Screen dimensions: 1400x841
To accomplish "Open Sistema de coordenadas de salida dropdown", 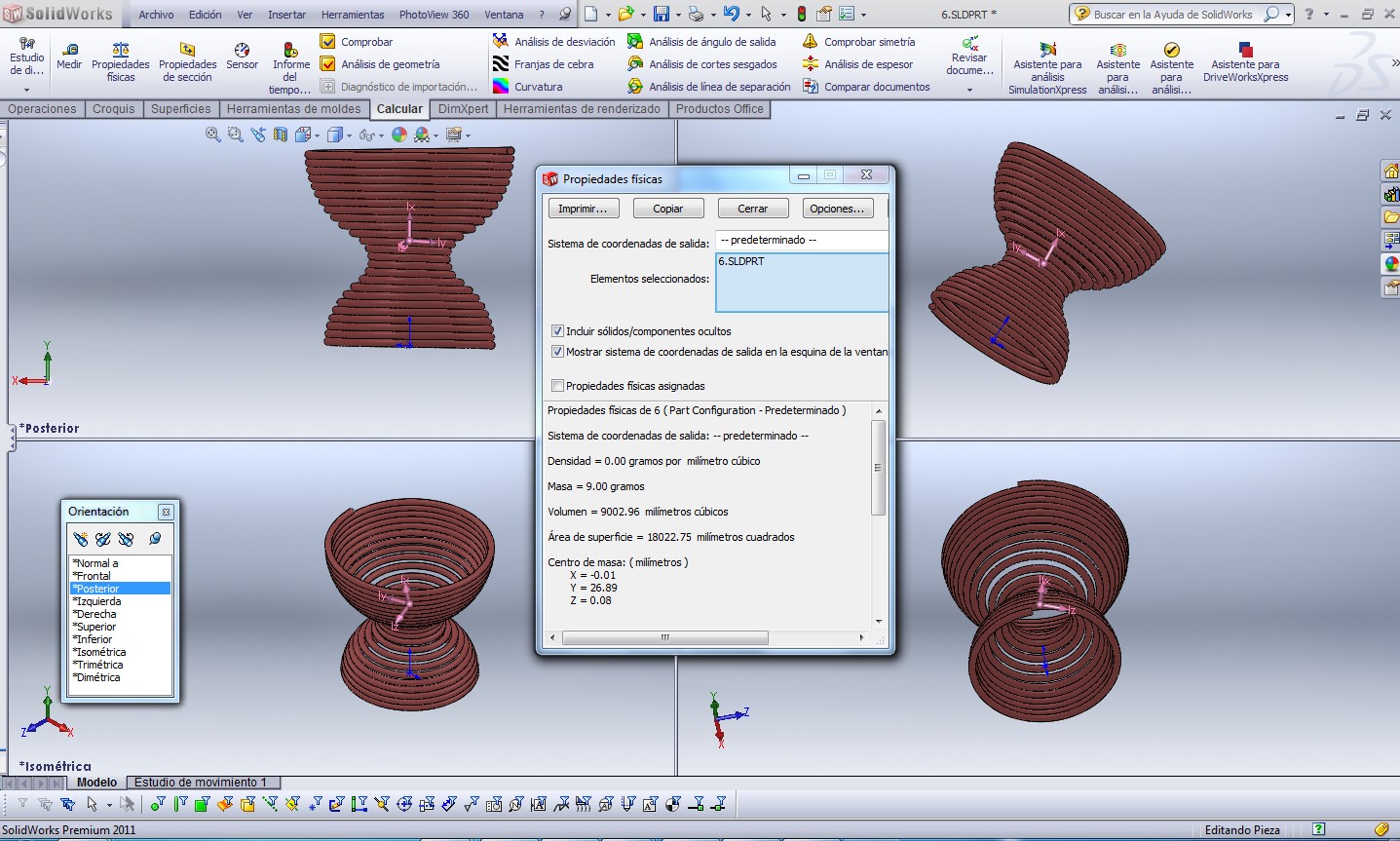I will (802, 240).
